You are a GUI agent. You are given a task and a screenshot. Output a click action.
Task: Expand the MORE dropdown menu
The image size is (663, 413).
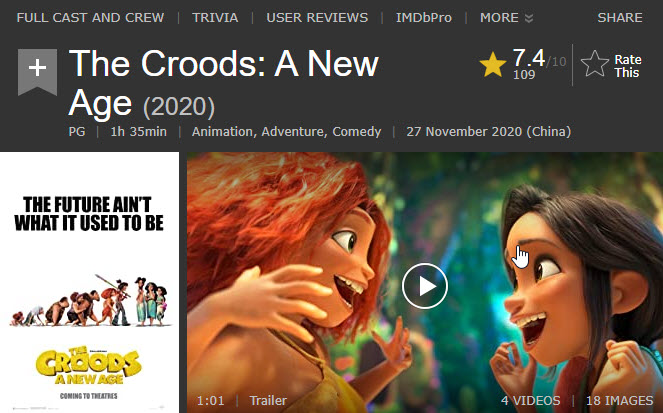pyautogui.click(x=506, y=18)
